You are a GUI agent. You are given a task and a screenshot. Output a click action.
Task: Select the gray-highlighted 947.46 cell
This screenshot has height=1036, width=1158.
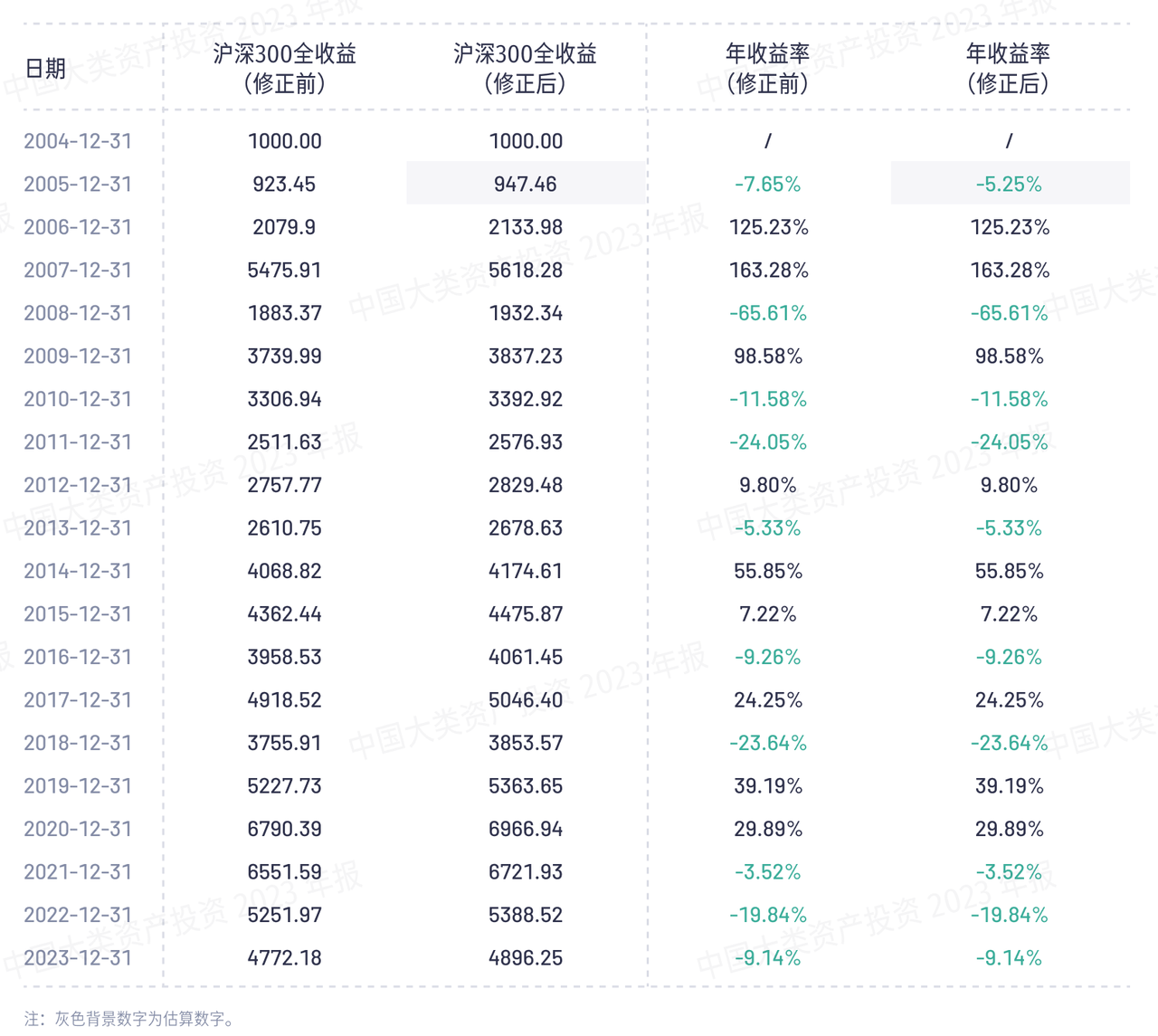(526, 184)
